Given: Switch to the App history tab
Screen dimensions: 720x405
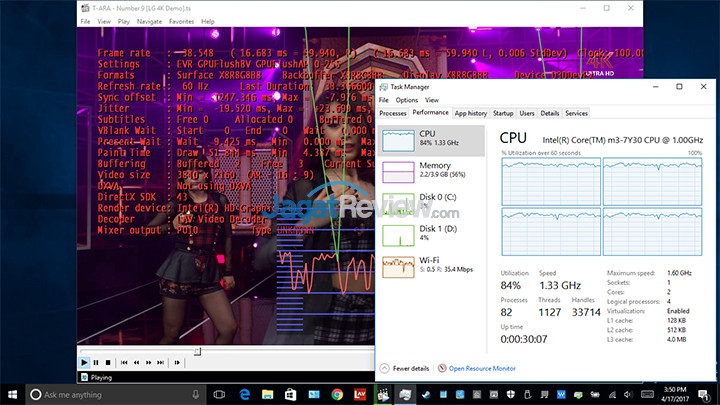Looking at the screenshot, I should [x=471, y=113].
